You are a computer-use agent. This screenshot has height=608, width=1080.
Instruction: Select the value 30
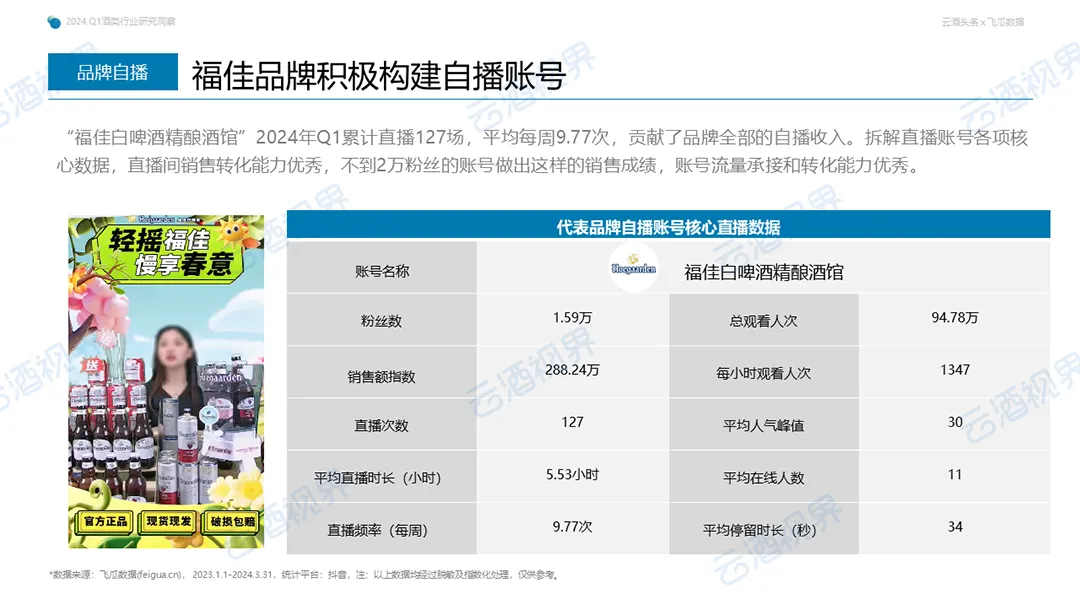pos(955,422)
